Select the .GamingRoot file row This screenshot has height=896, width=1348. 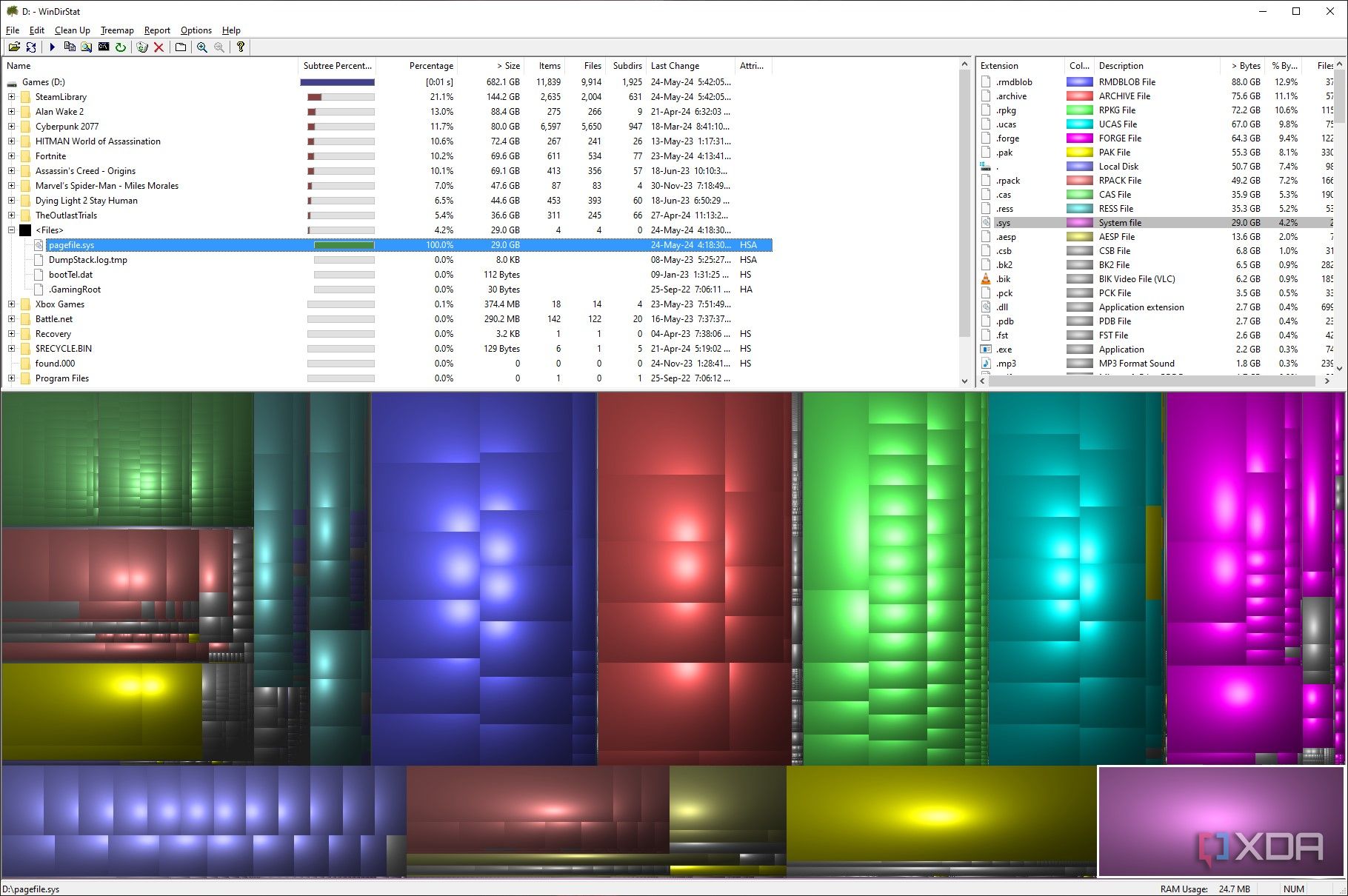point(388,290)
